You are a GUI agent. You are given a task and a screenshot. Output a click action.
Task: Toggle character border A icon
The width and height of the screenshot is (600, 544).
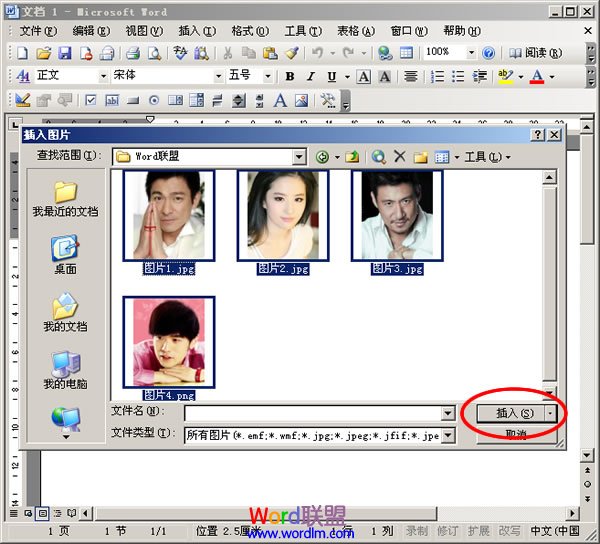point(363,77)
